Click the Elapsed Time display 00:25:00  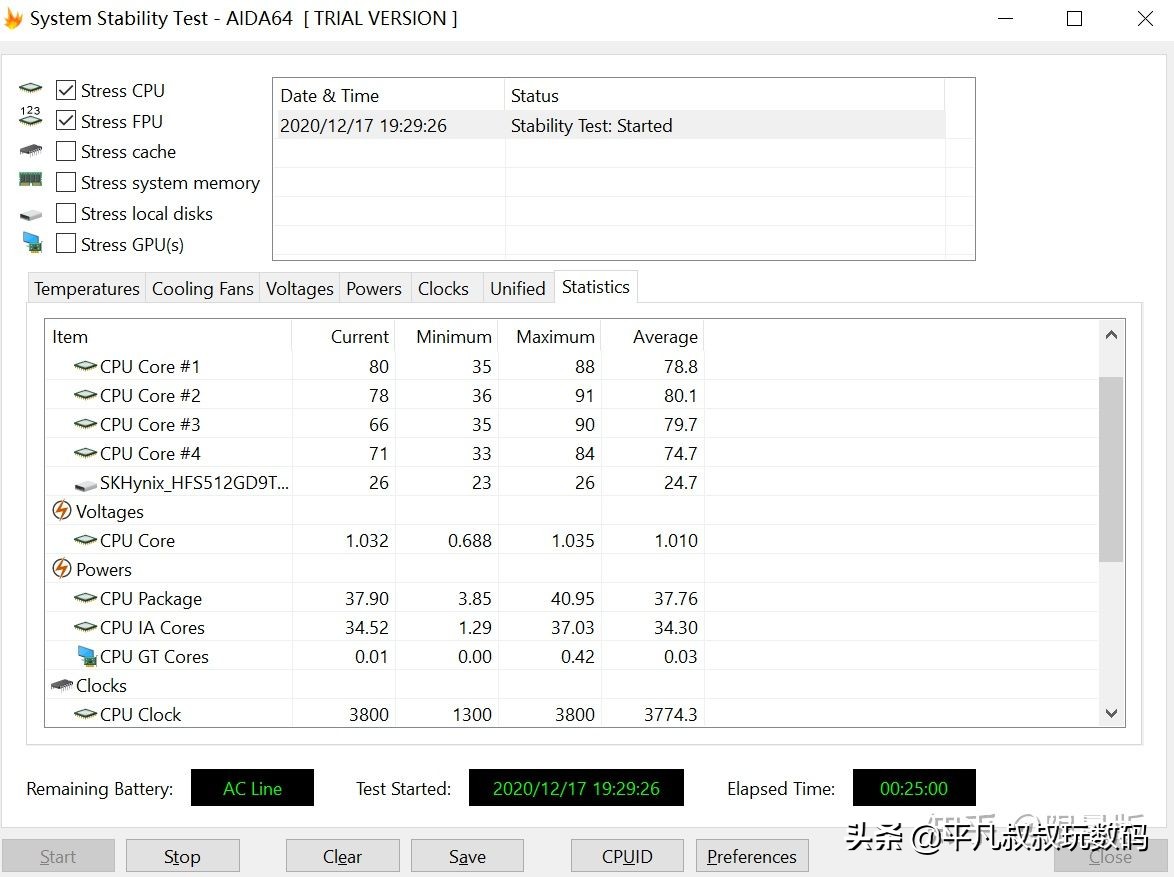click(x=914, y=788)
